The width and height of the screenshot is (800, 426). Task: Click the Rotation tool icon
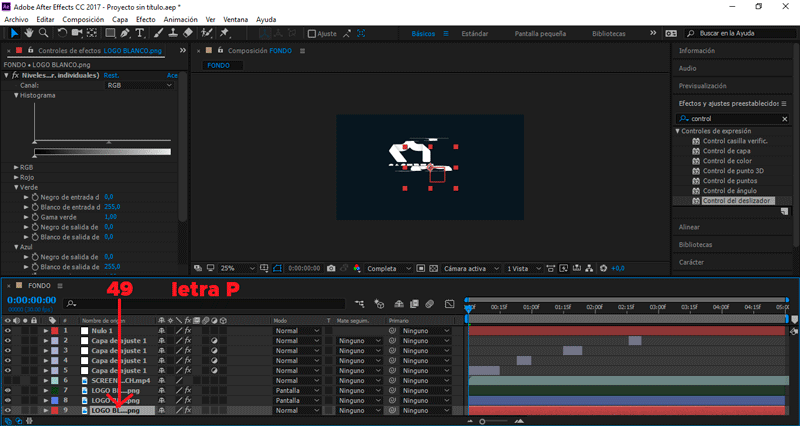(61, 33)
